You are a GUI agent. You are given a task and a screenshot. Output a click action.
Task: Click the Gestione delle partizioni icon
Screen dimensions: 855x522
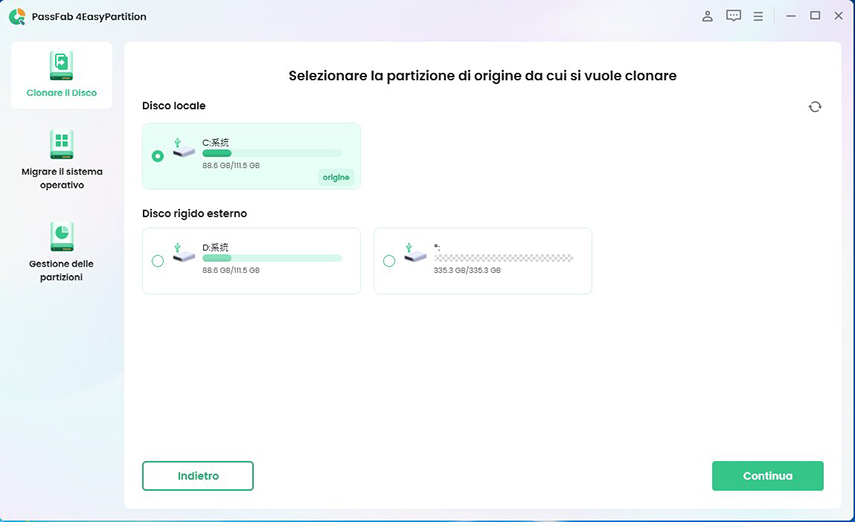click(x=61, y=236)
